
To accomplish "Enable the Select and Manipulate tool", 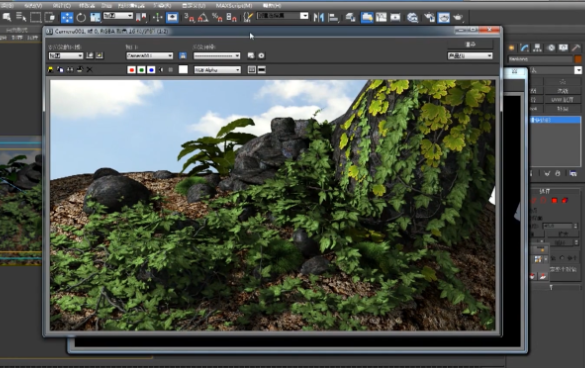I will [158, 17].
